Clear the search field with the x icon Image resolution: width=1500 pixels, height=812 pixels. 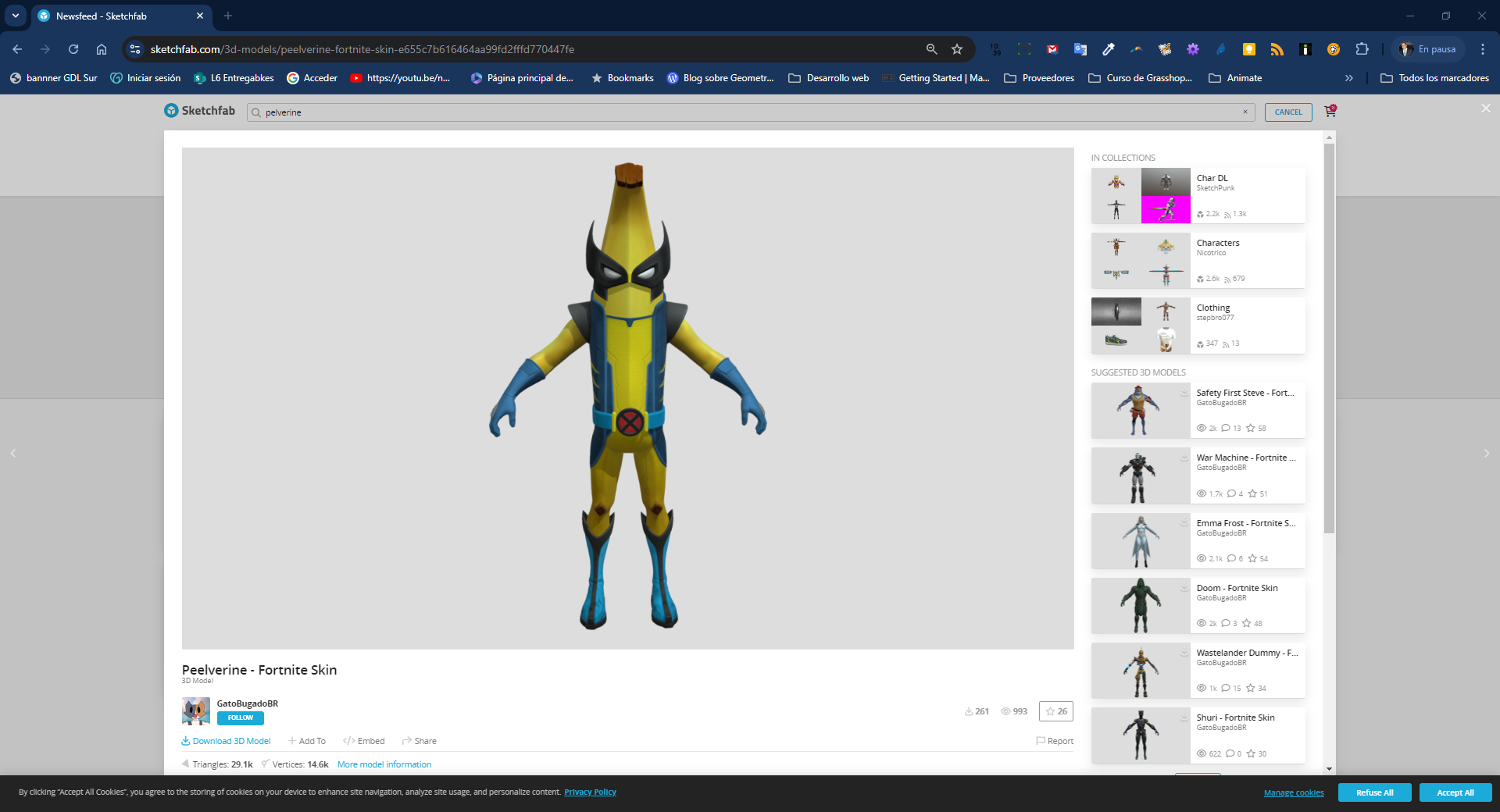click(1245, 112)
